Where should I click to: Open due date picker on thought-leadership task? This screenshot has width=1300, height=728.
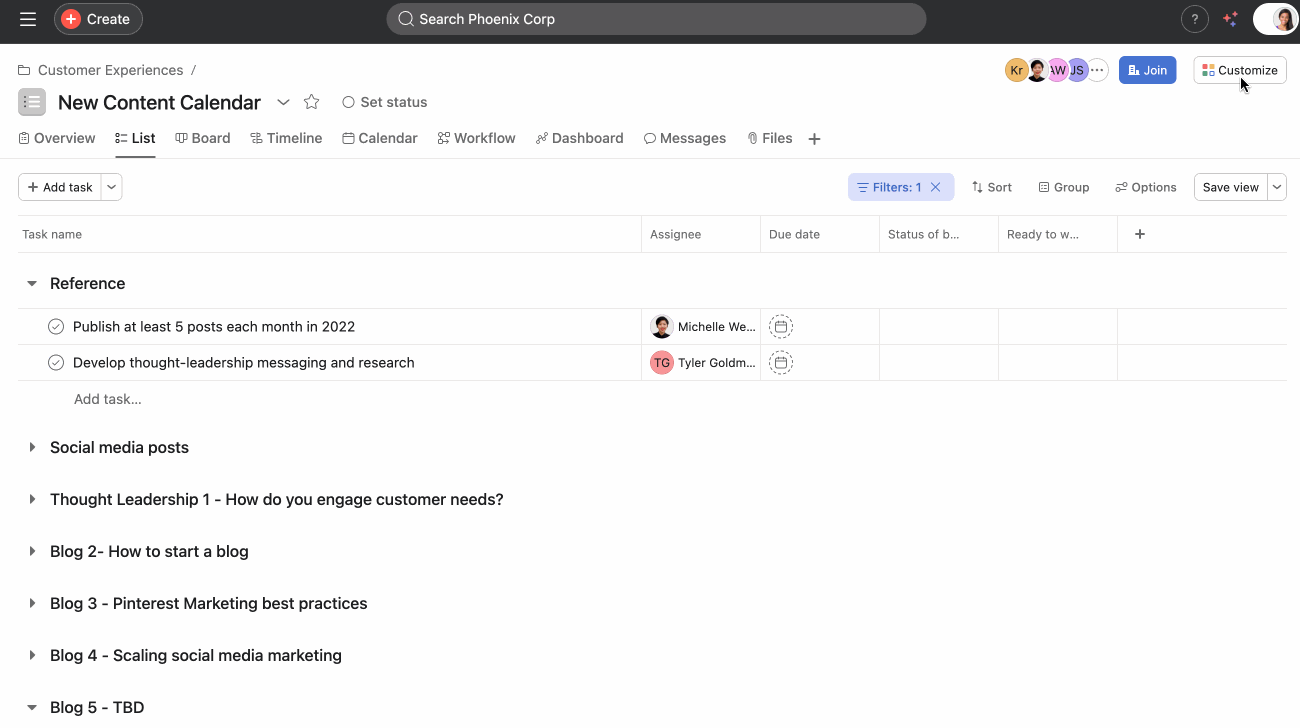point(780,362)
